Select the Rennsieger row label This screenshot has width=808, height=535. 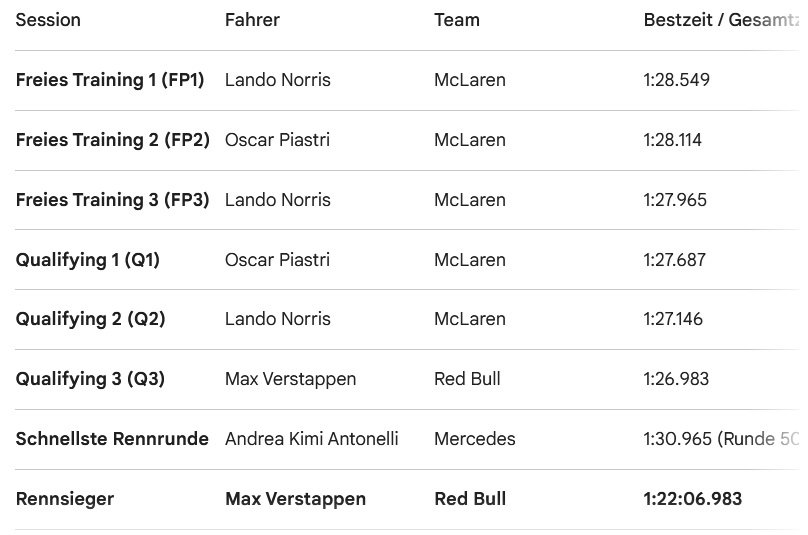tap(66, 499)
